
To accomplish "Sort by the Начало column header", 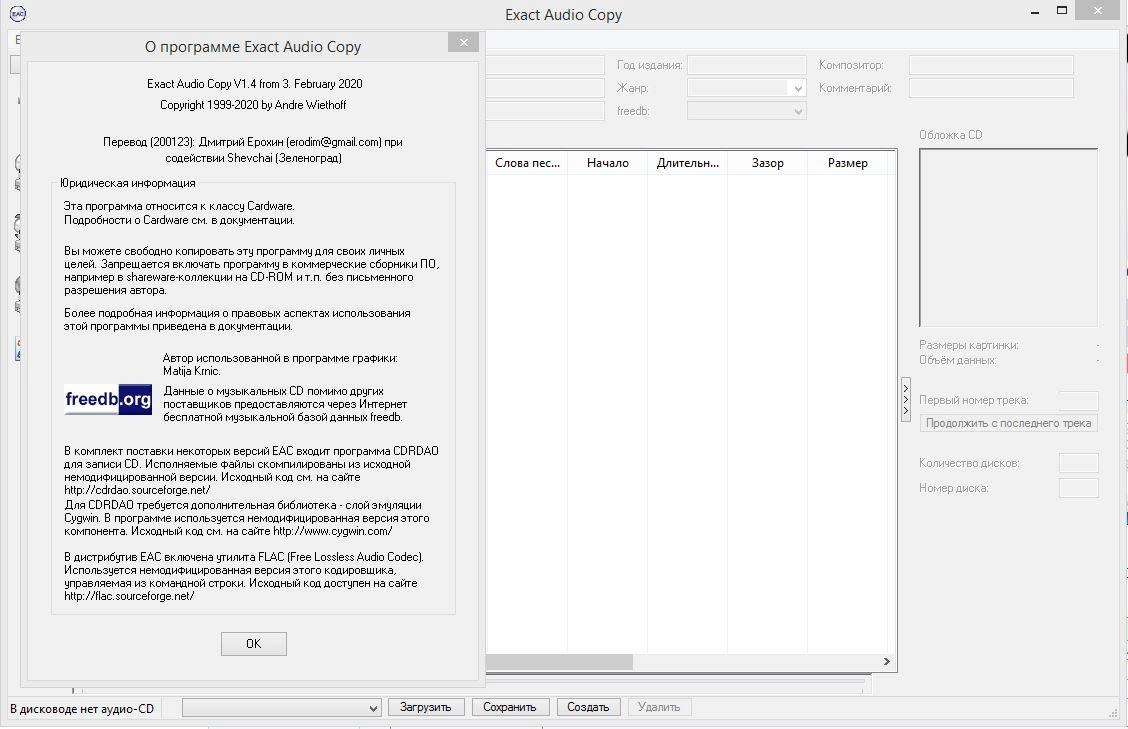I will click(x=607, y=163).
